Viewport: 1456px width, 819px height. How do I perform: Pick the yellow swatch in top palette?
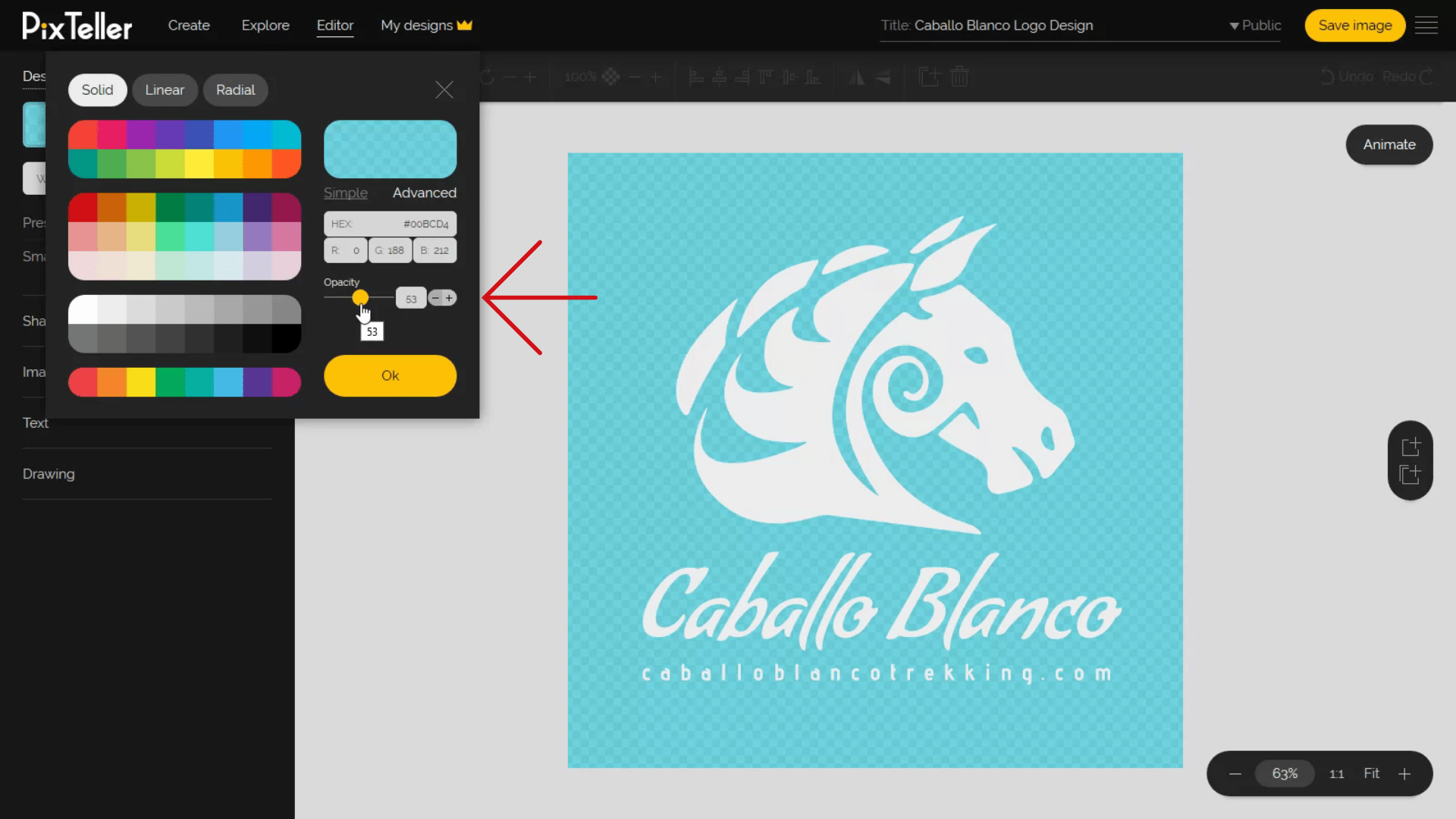point(199,163)
